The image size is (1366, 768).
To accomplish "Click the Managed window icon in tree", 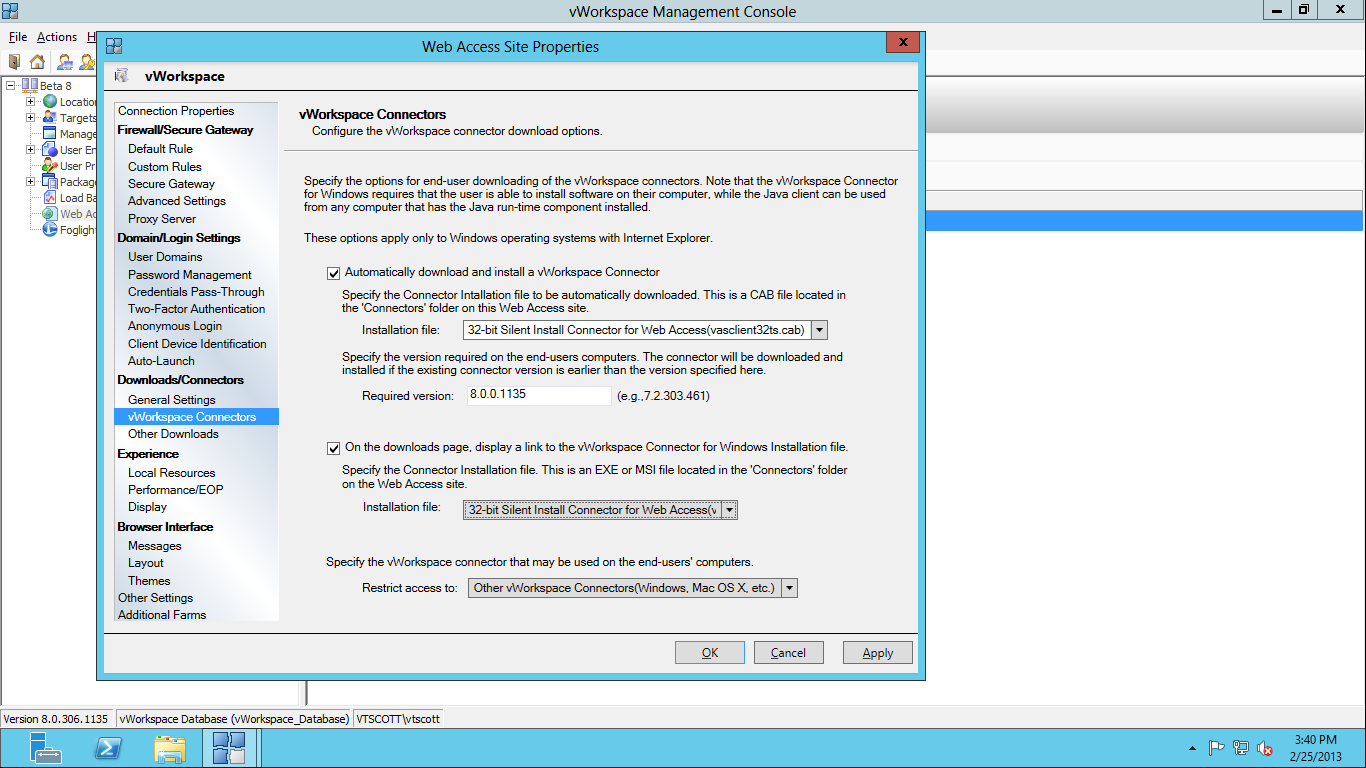I will pos(50,133).
